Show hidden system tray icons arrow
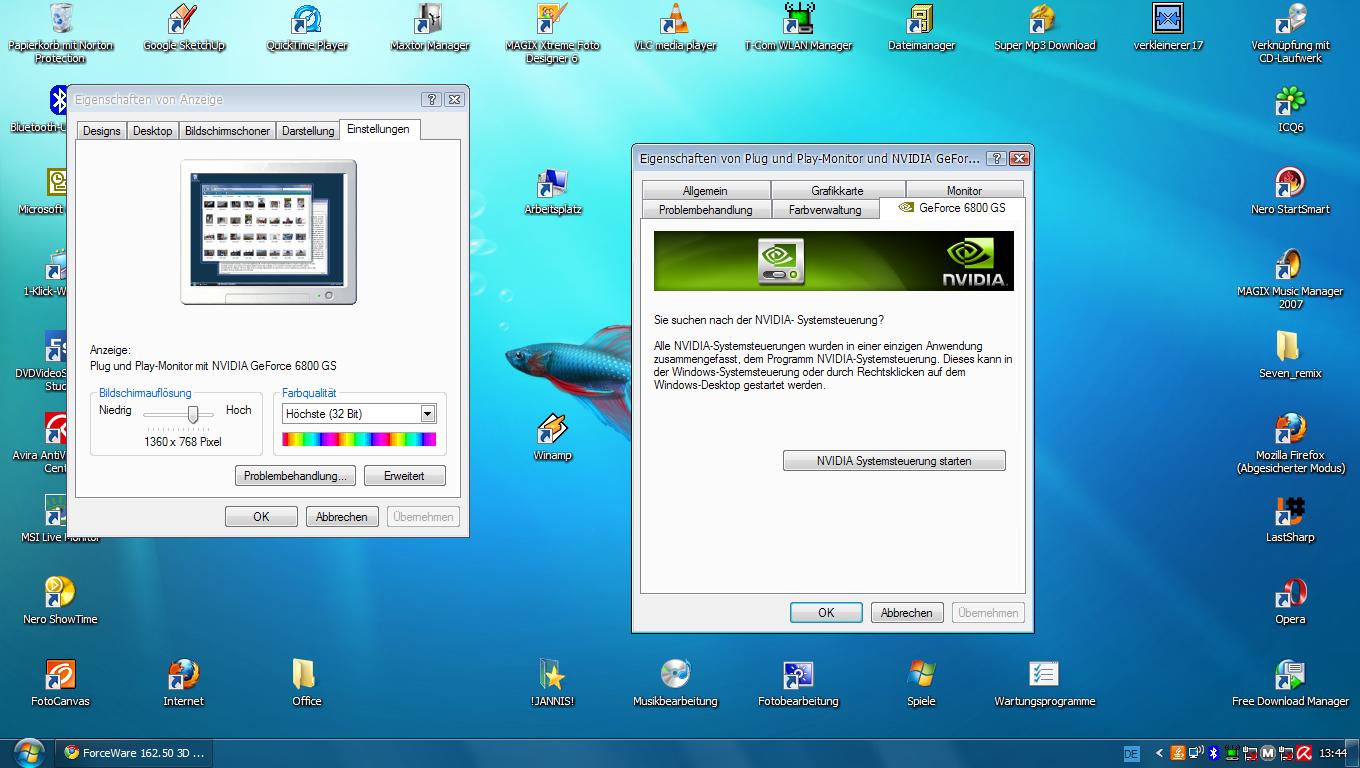 pos(1160,753)
